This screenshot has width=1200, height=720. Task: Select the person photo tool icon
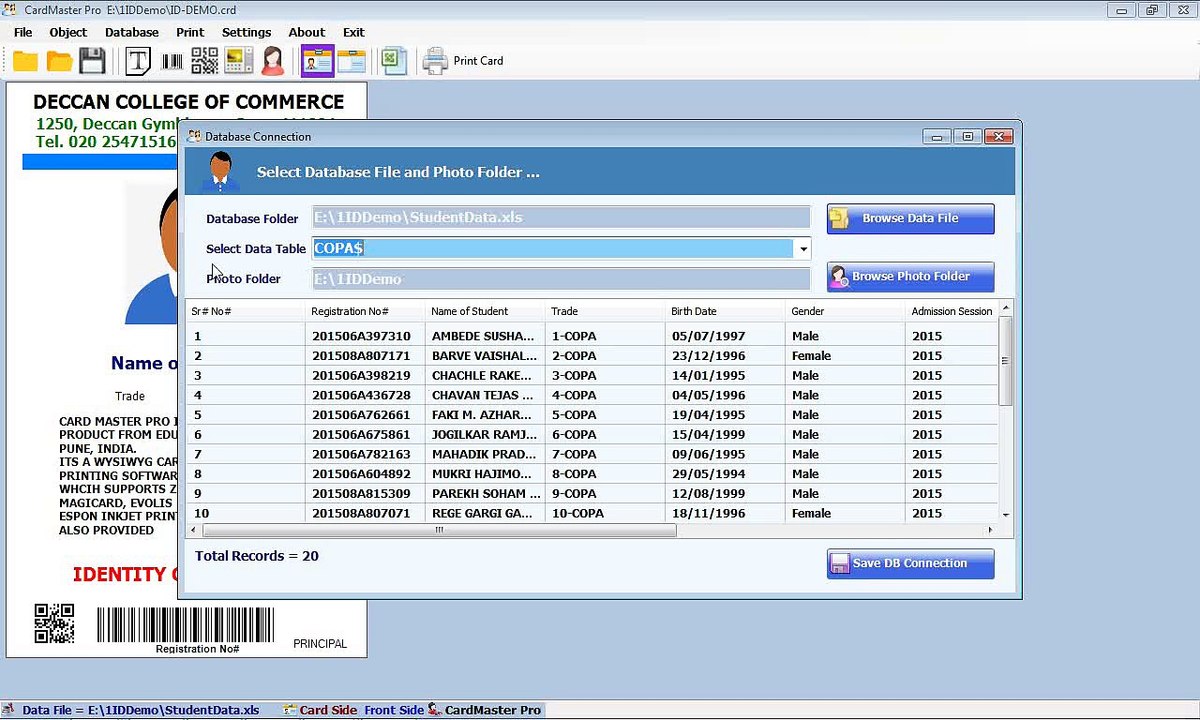coord(272,61)
